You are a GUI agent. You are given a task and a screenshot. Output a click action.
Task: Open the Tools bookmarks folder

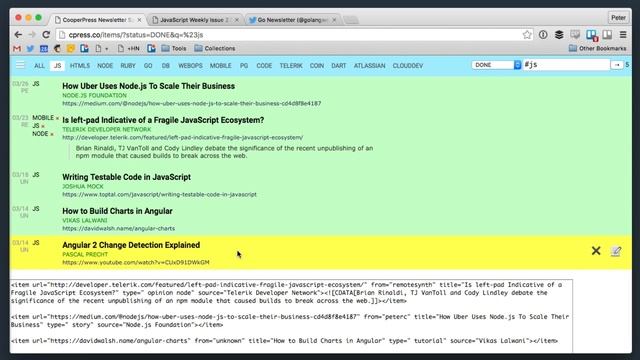174,49
